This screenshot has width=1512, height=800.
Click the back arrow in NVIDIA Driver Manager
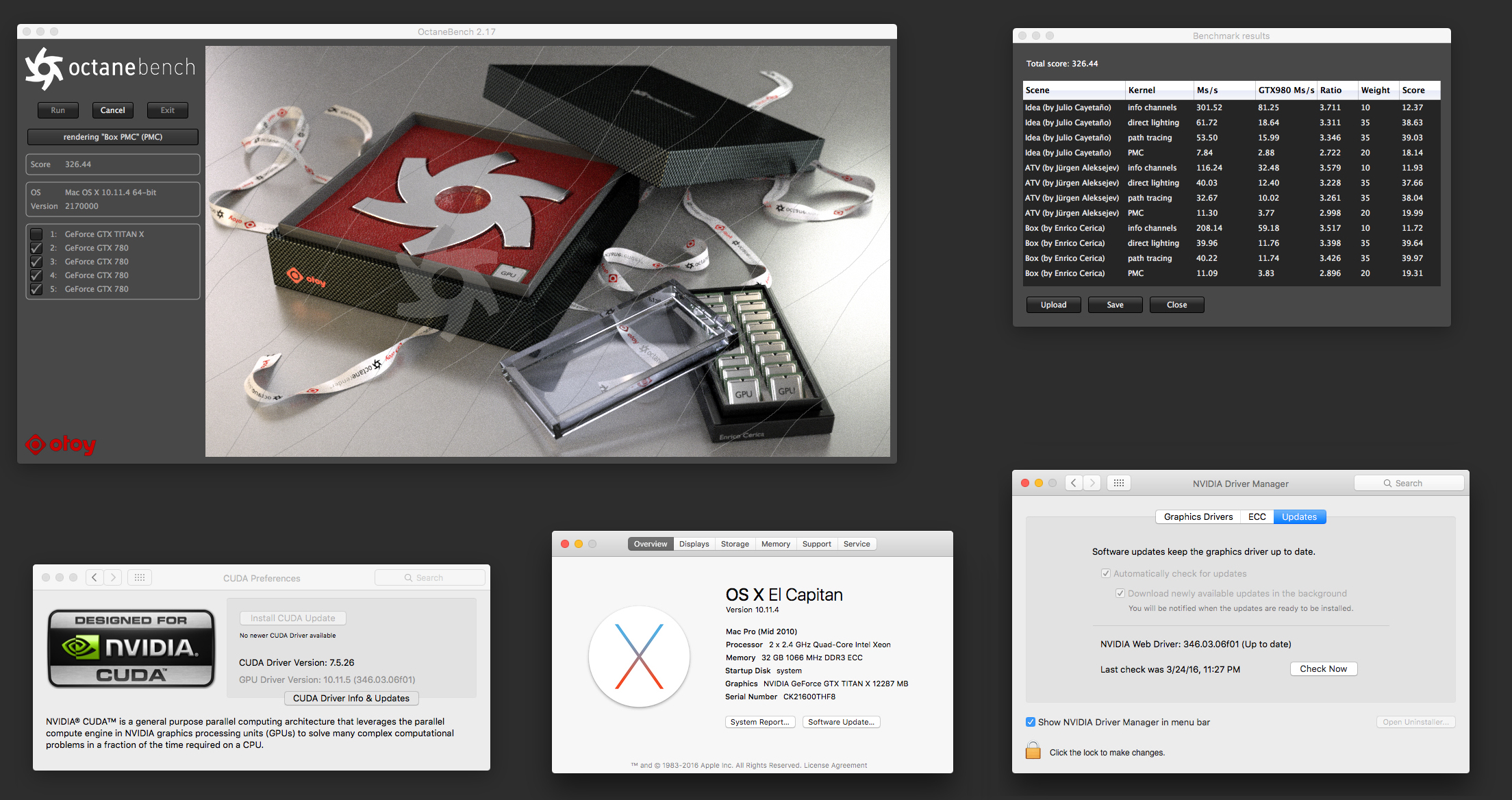coord(1074,483)
